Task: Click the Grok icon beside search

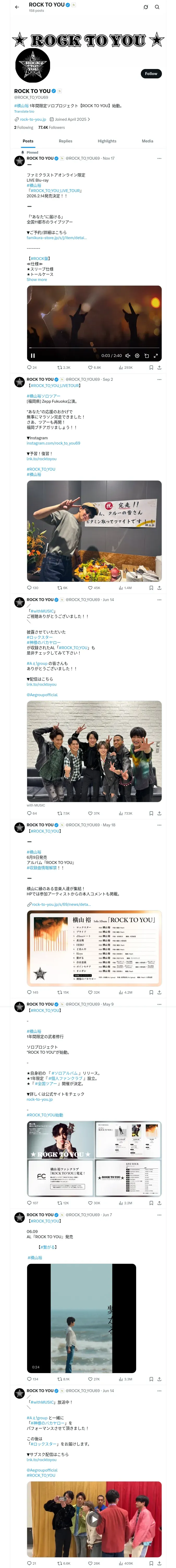Action: 146,7
